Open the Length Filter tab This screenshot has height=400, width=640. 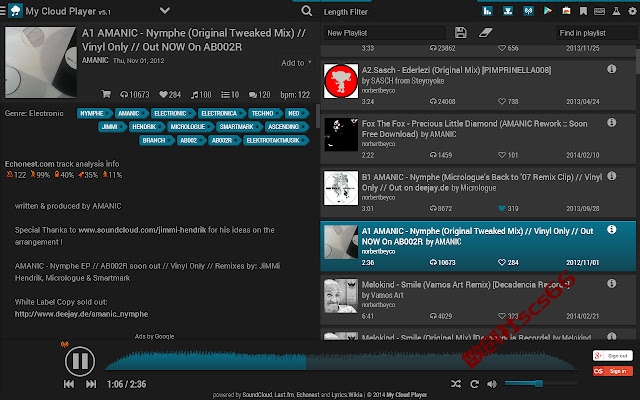click(x=346, y=12)
